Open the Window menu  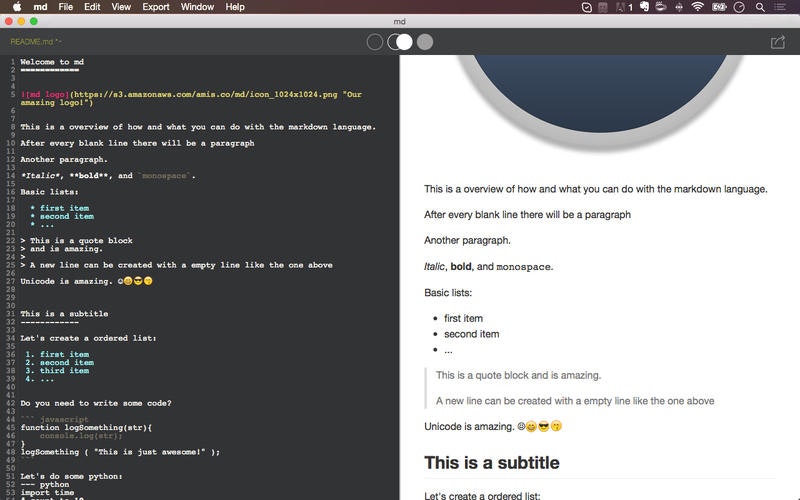pos(197,7)
